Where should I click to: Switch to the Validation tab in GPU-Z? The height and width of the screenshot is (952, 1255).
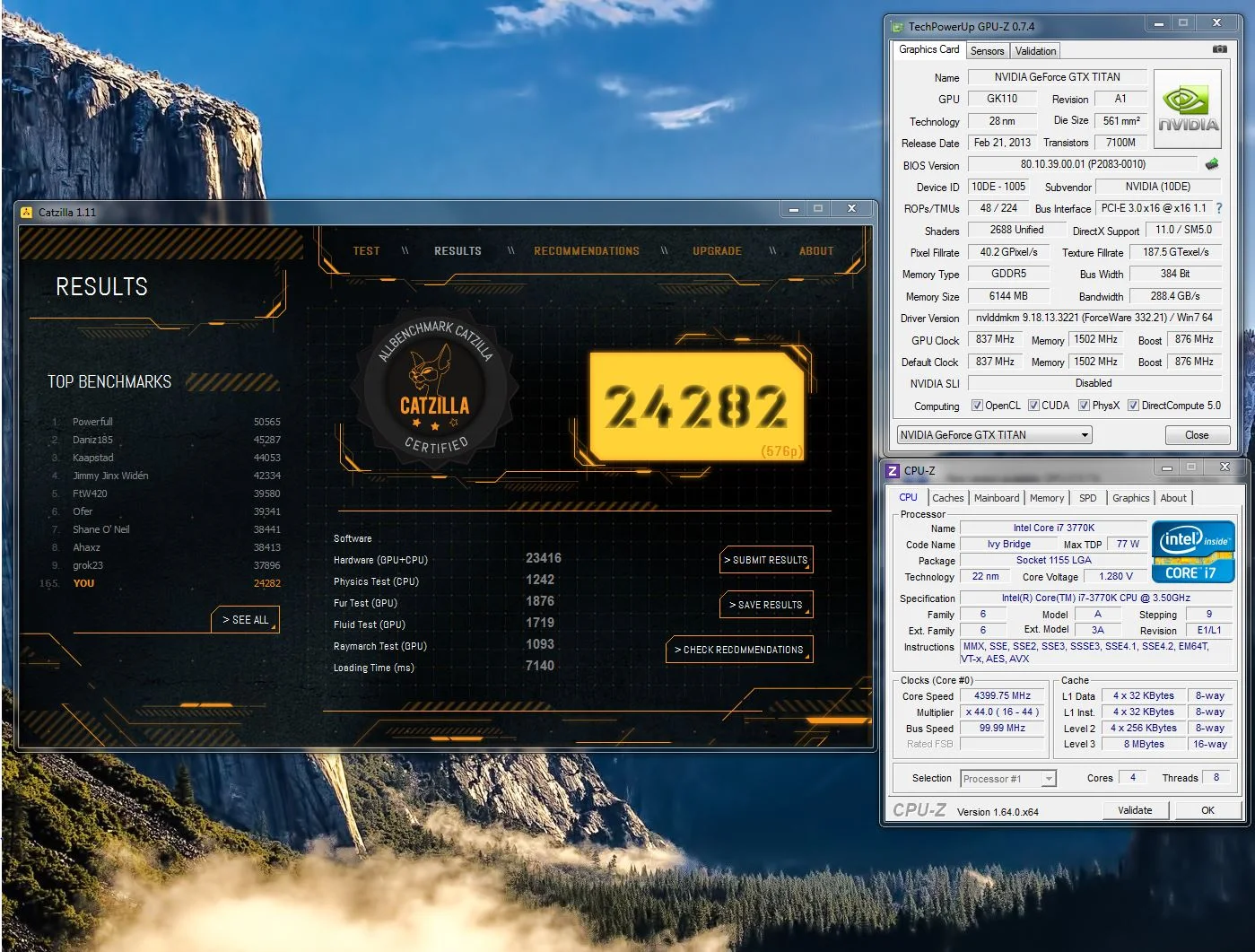tap(1035, 51)
